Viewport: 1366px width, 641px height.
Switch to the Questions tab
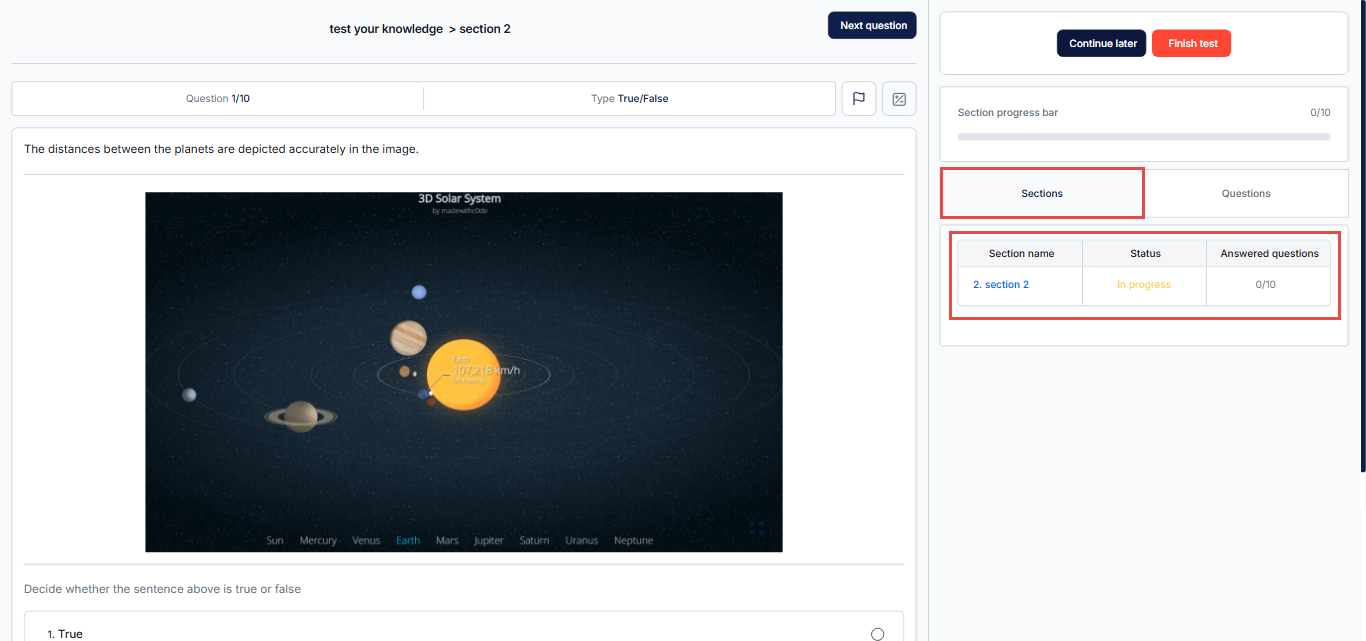[1245, 193]
